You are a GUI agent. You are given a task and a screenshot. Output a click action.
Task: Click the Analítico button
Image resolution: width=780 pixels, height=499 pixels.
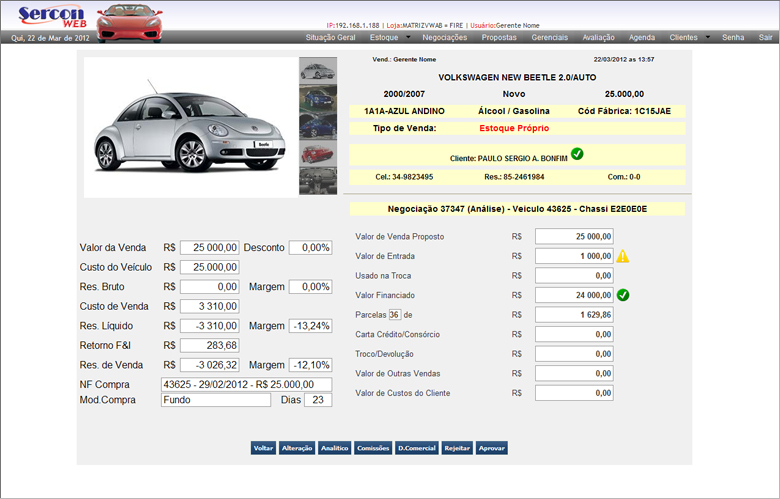[335, 448]
